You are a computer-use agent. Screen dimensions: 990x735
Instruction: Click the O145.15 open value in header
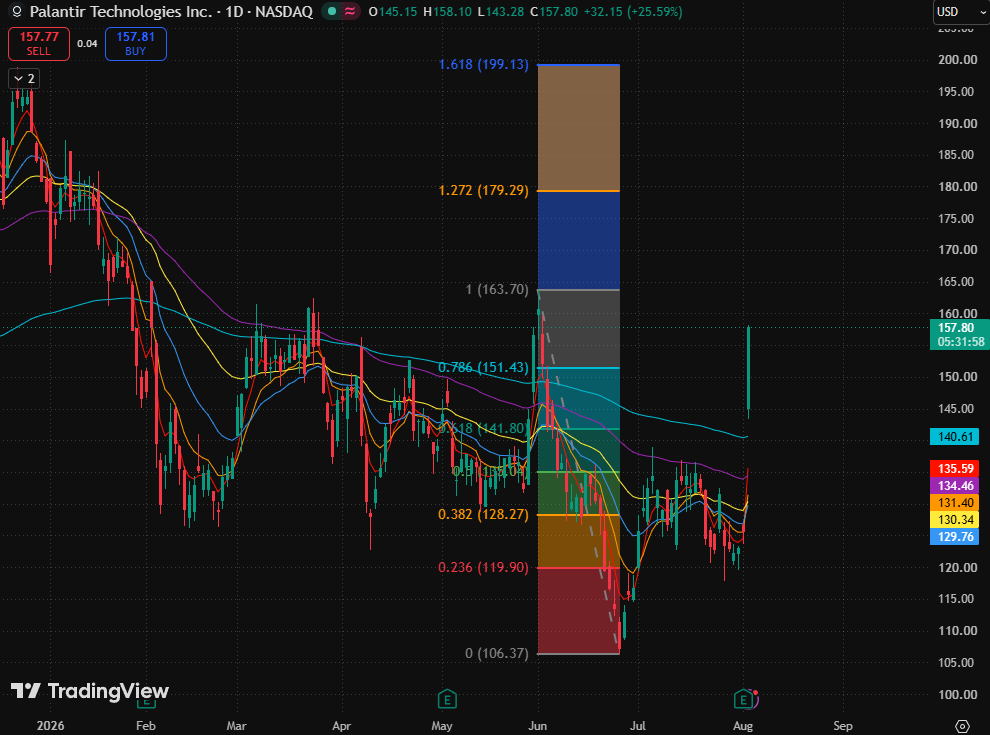pos(393,11)
